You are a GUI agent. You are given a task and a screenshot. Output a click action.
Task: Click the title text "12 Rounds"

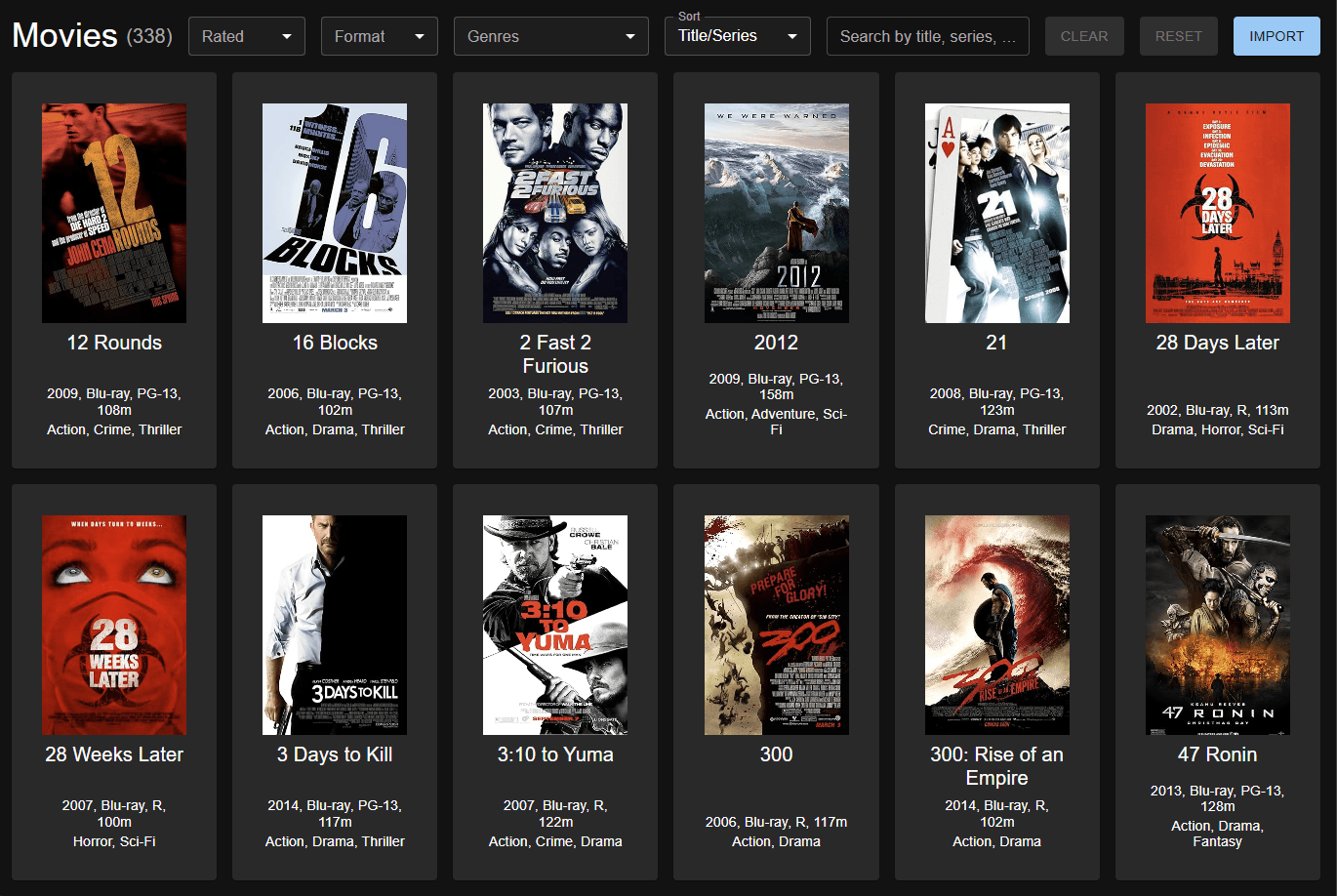pyautogui.click(x=114, y=343)
